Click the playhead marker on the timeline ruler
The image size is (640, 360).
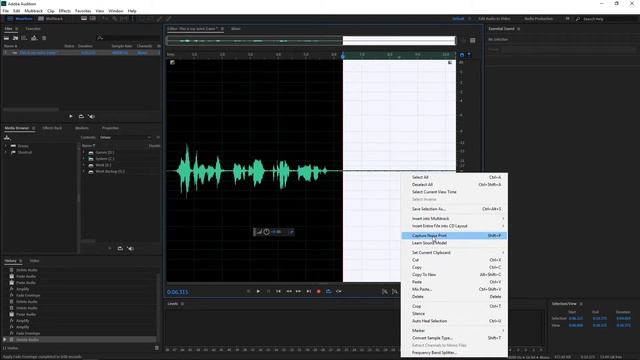(x=343, y=55)
